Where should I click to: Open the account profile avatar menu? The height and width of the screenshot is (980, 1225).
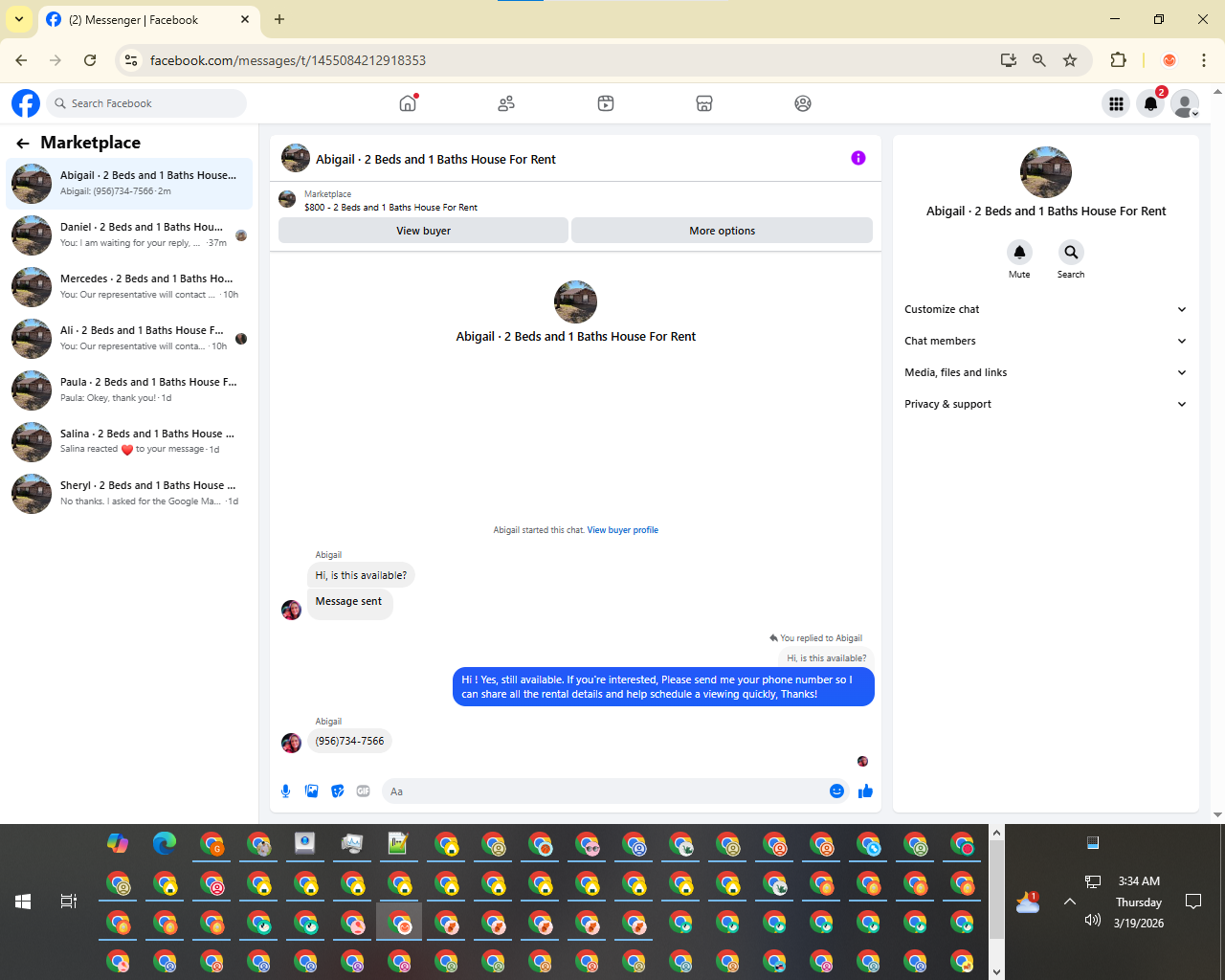[x=1185, y=103]
